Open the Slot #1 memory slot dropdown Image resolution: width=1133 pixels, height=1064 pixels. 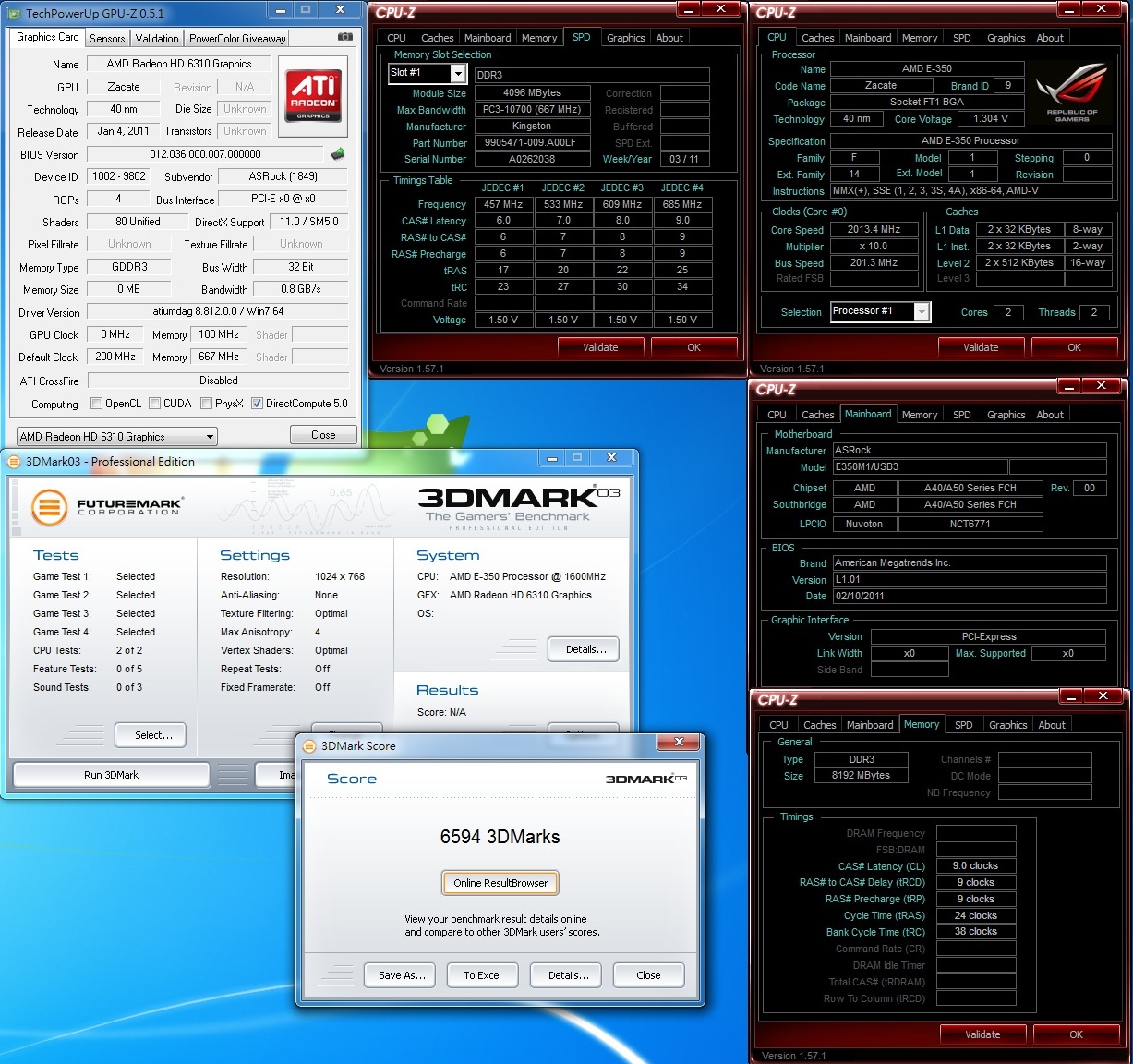click(427, 73)
